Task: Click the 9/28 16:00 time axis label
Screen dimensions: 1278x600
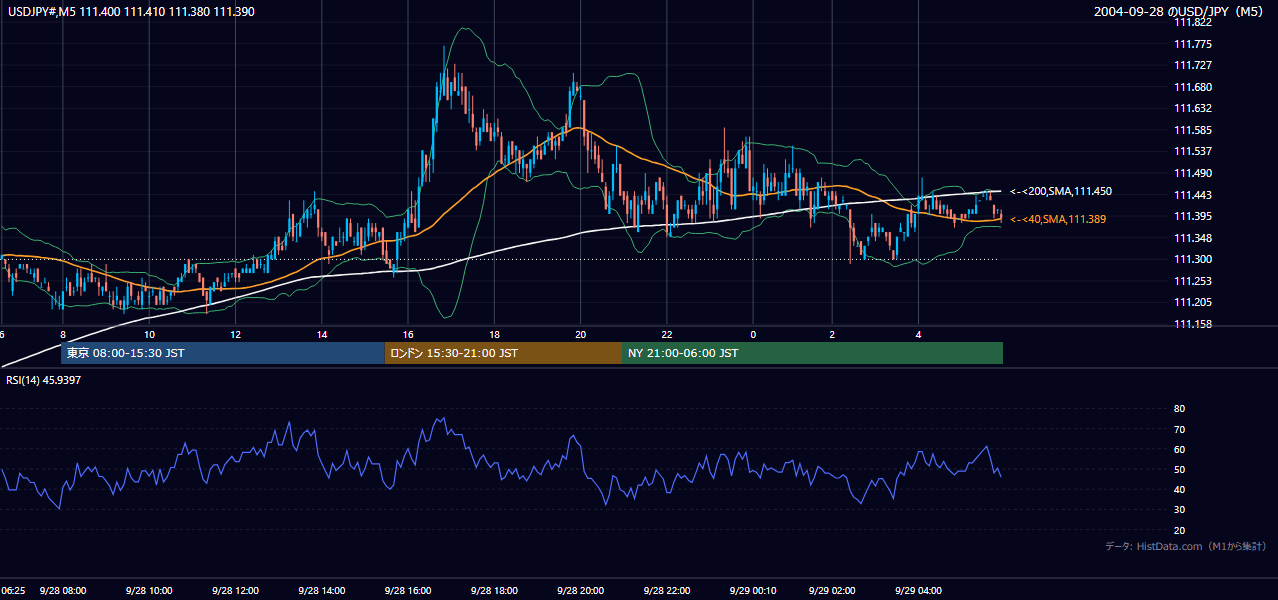Action: coord(408,591)
